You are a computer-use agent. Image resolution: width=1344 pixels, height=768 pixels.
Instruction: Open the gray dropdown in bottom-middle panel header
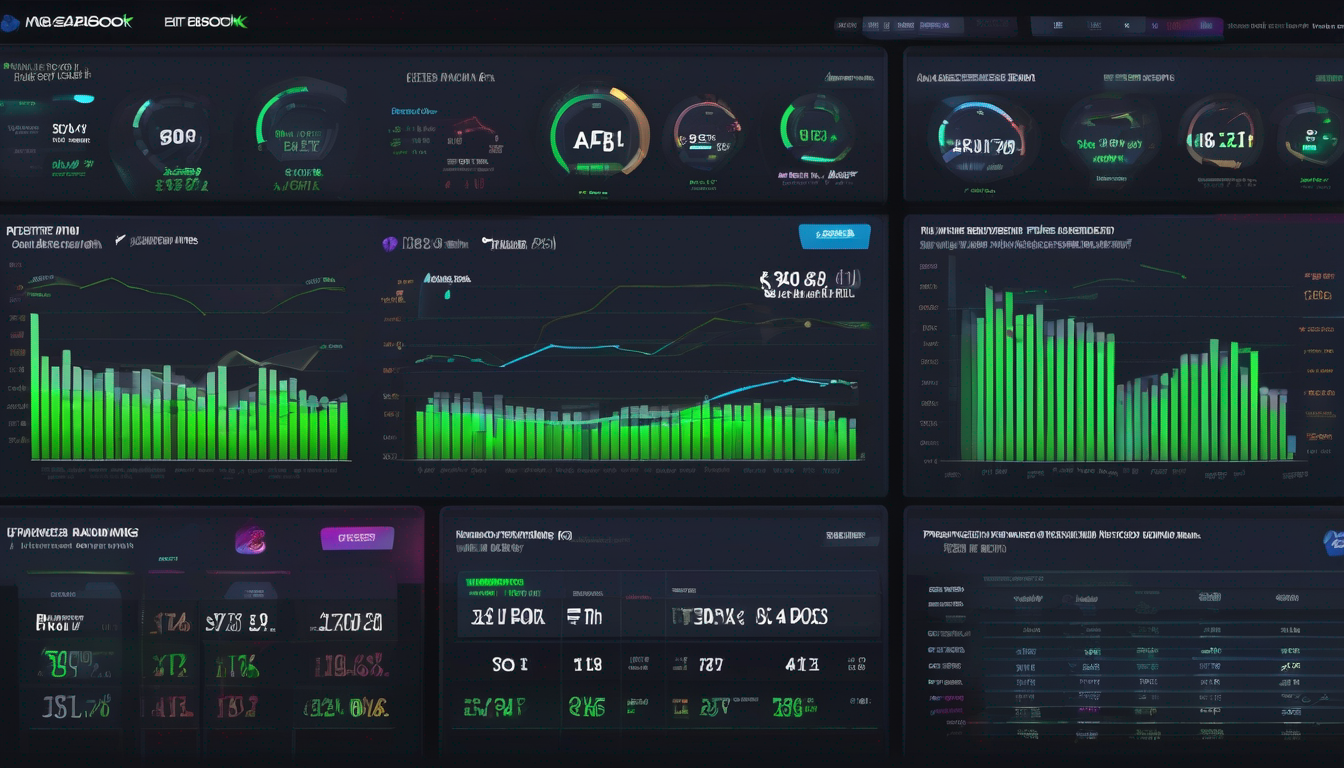point(844,536)
